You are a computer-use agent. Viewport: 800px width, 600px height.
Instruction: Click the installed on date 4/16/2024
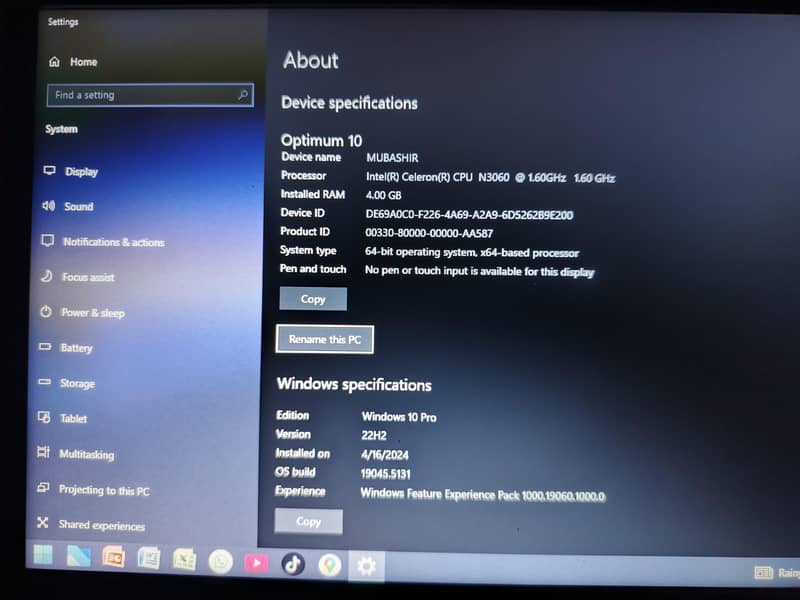click(x=385, y=455)
